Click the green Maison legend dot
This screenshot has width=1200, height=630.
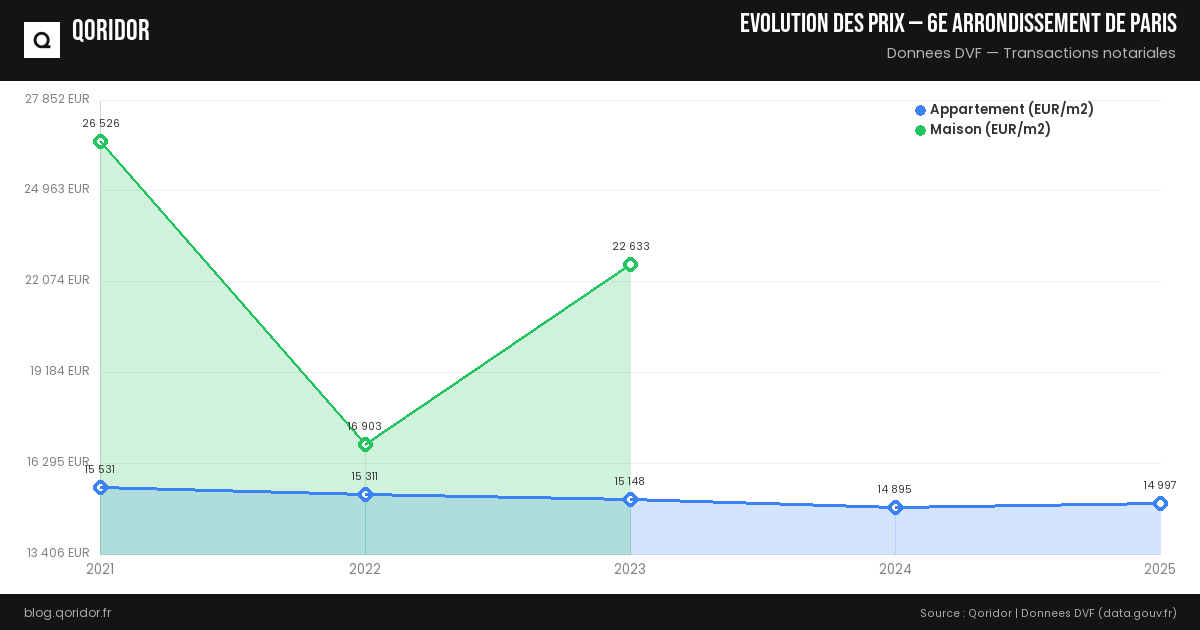(920, 130)
